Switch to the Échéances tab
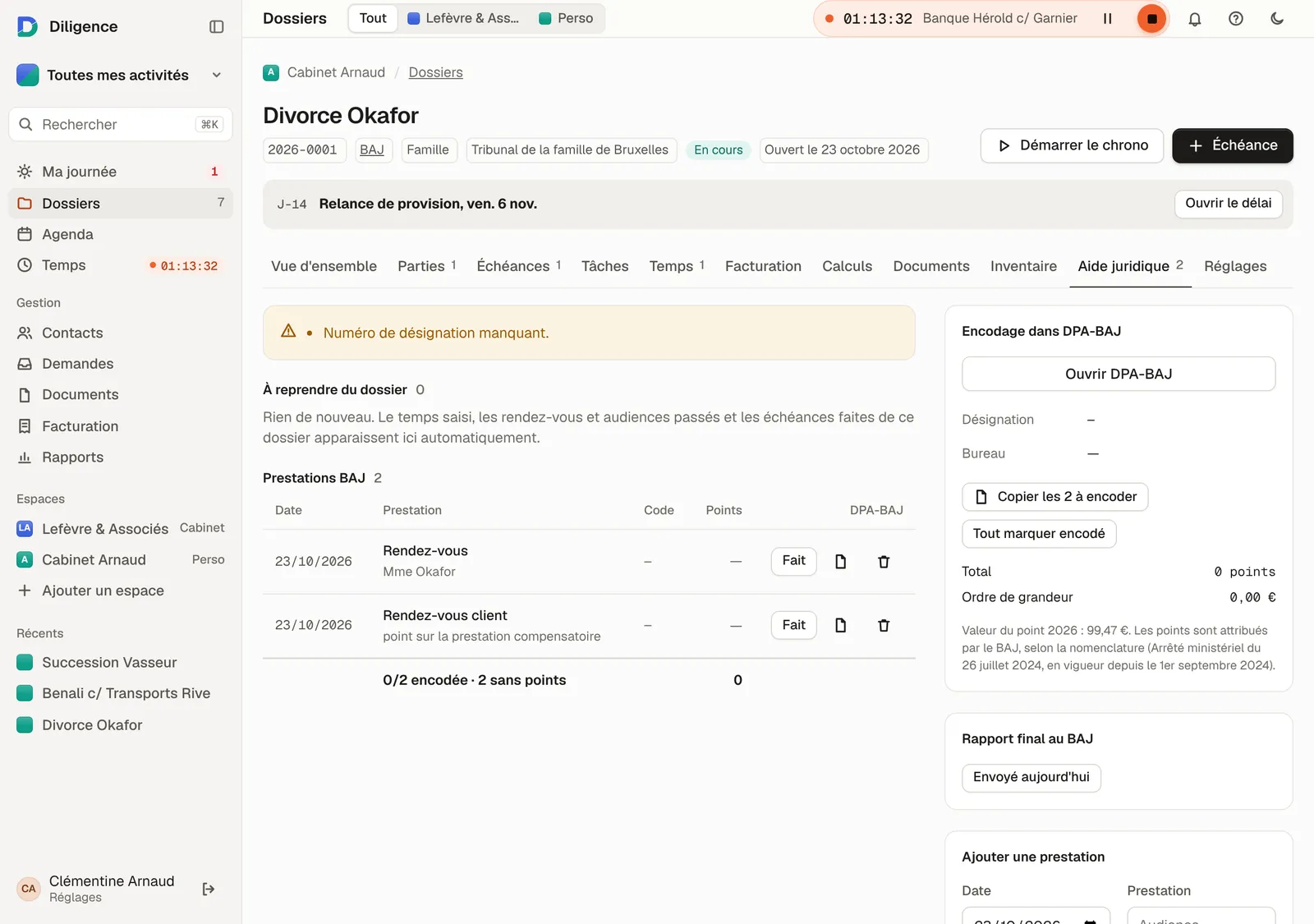The width and height of the screenshot is (1314, 924). tap(518, 266)
